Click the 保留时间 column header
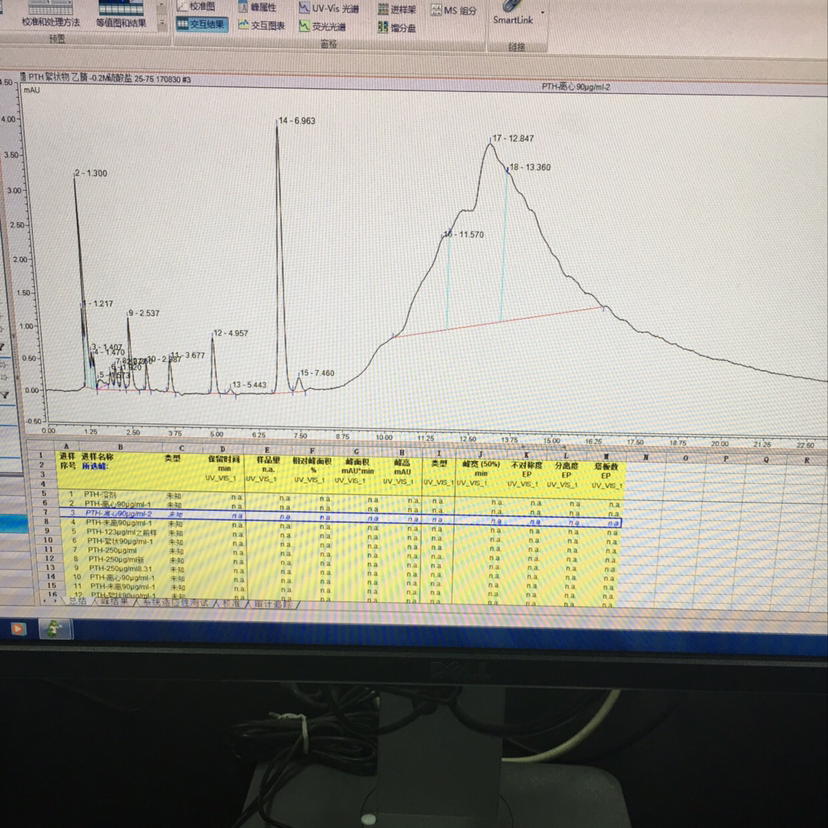The width and height of the screenshot is (828, 828). pos(224,459)
